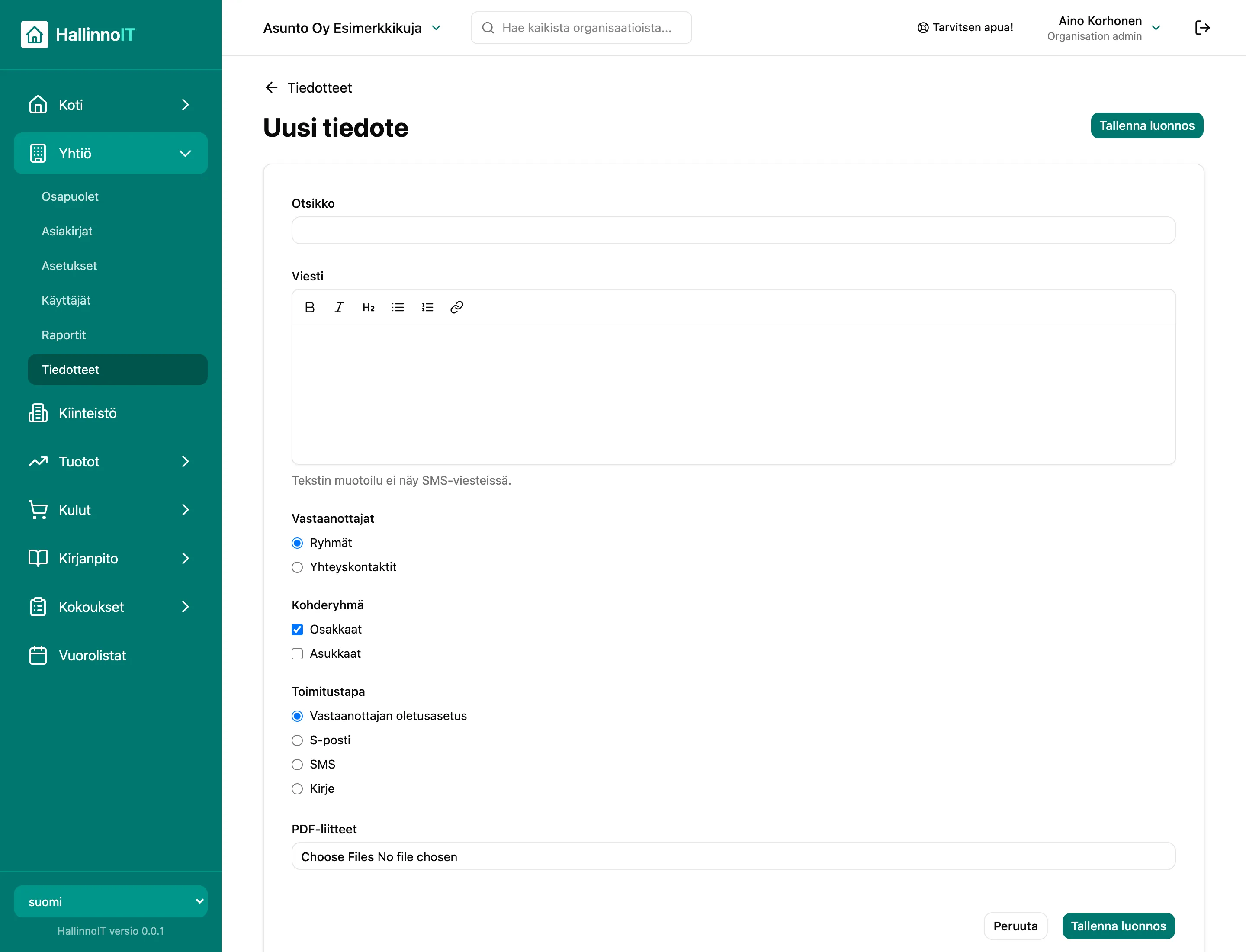Uncheck the Osakkaat checkbox
This screenshot has height=952, width=1246.
[297, 630]
